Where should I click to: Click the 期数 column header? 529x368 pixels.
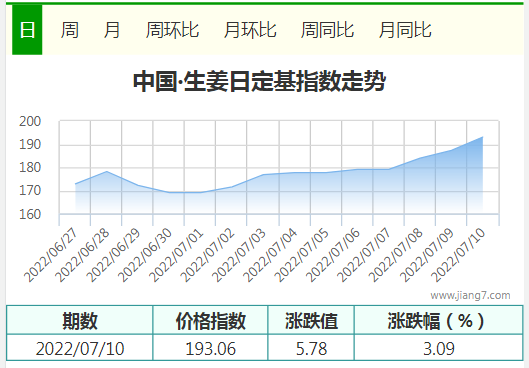click(80, 320)
